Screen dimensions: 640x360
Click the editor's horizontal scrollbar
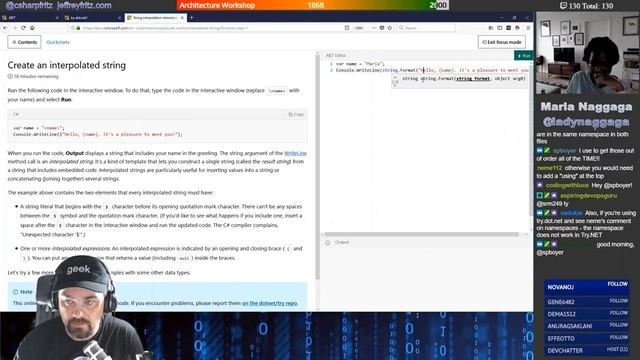pos(422,234)
